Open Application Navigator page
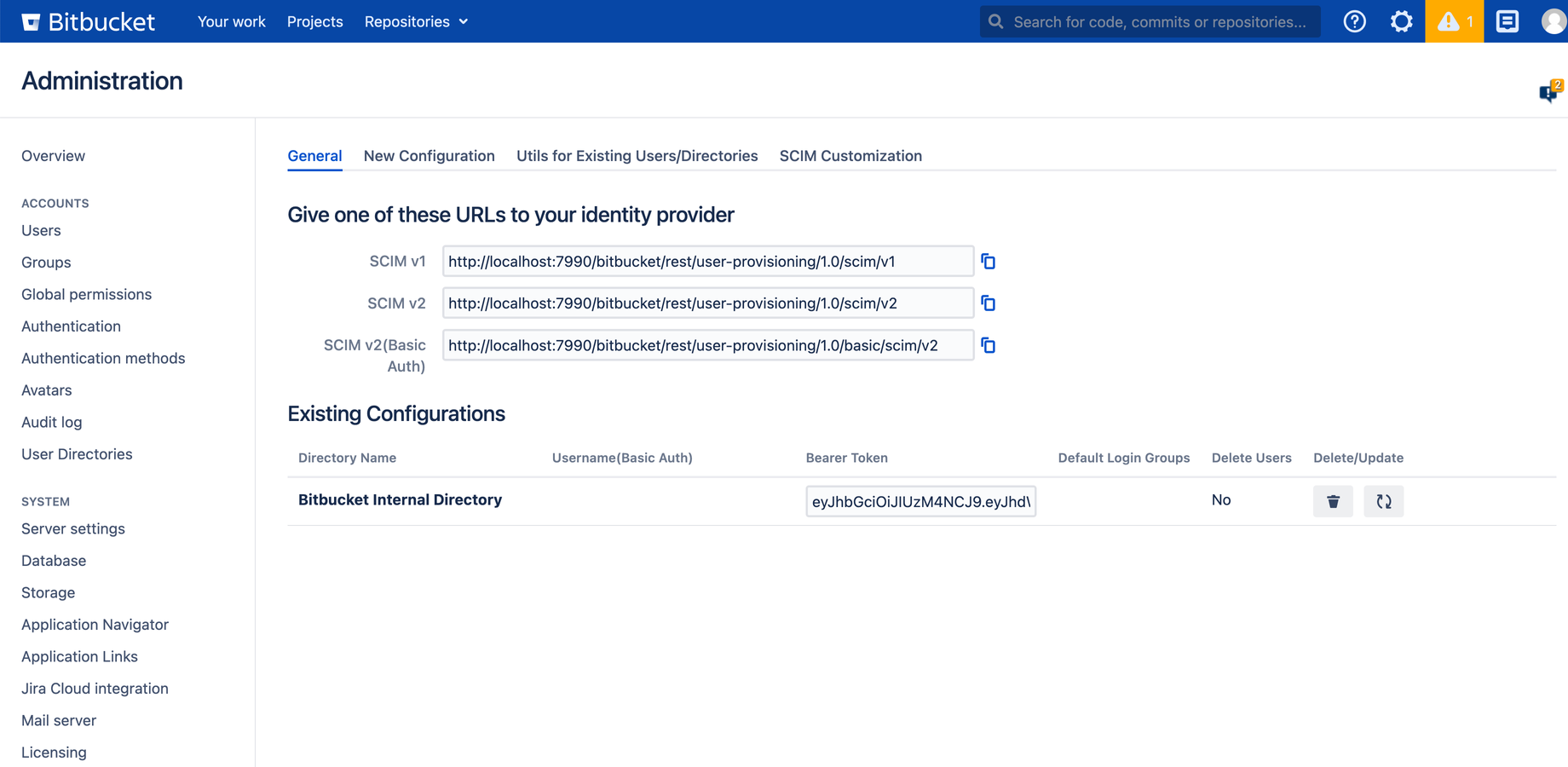This screenshot has width=1568, height=767. pyautogui.click(x=95, y=625)
